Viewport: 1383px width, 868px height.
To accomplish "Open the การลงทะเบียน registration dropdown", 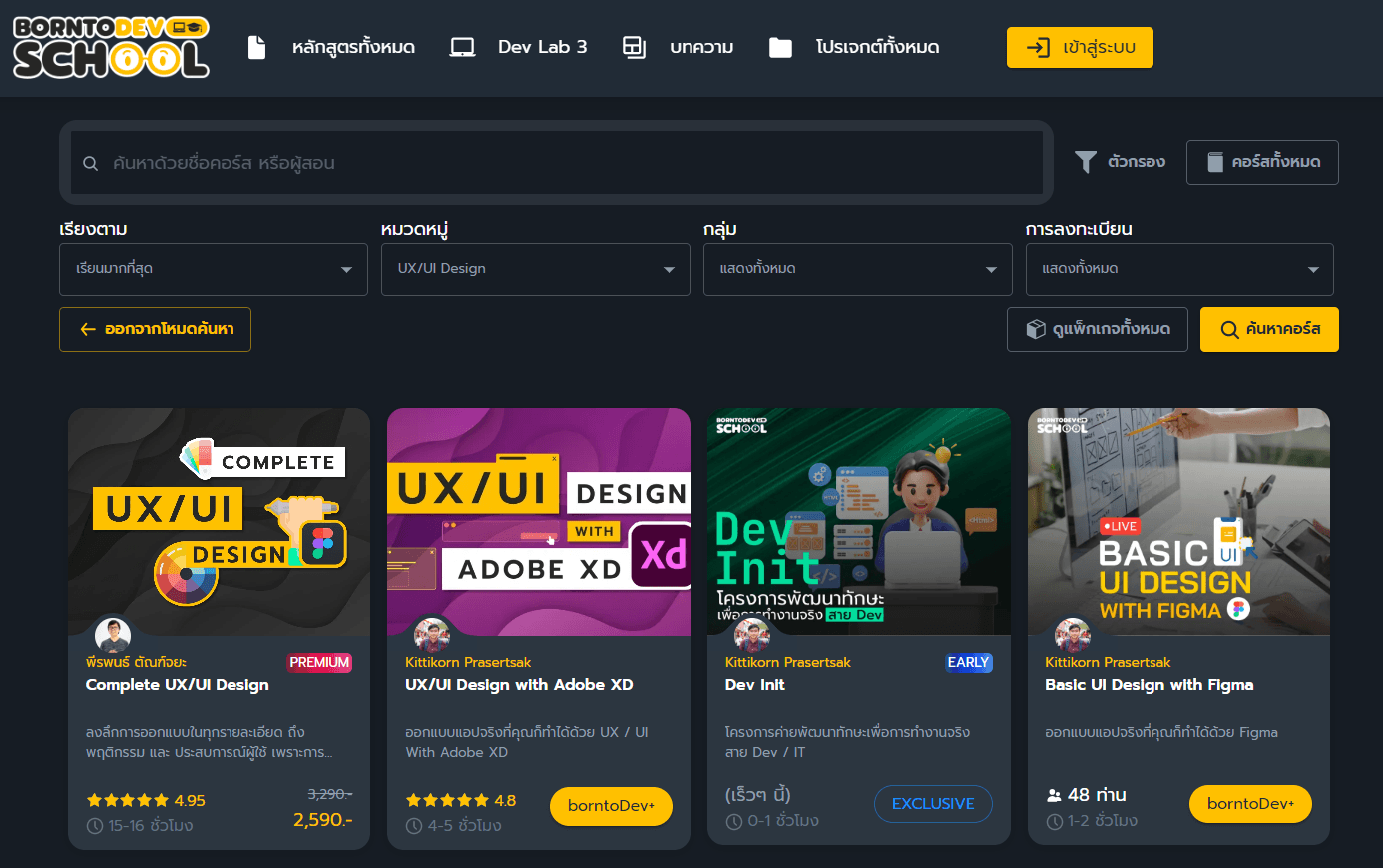I will 1179,269.
